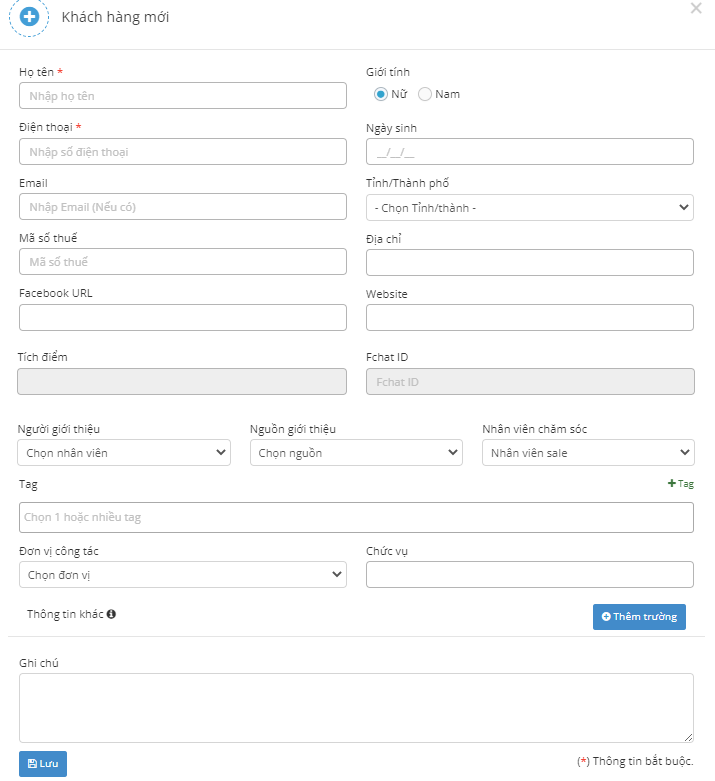715x781 pixels.
Task: Click the Thêm trường button
Action: click(x=639, y=616)
